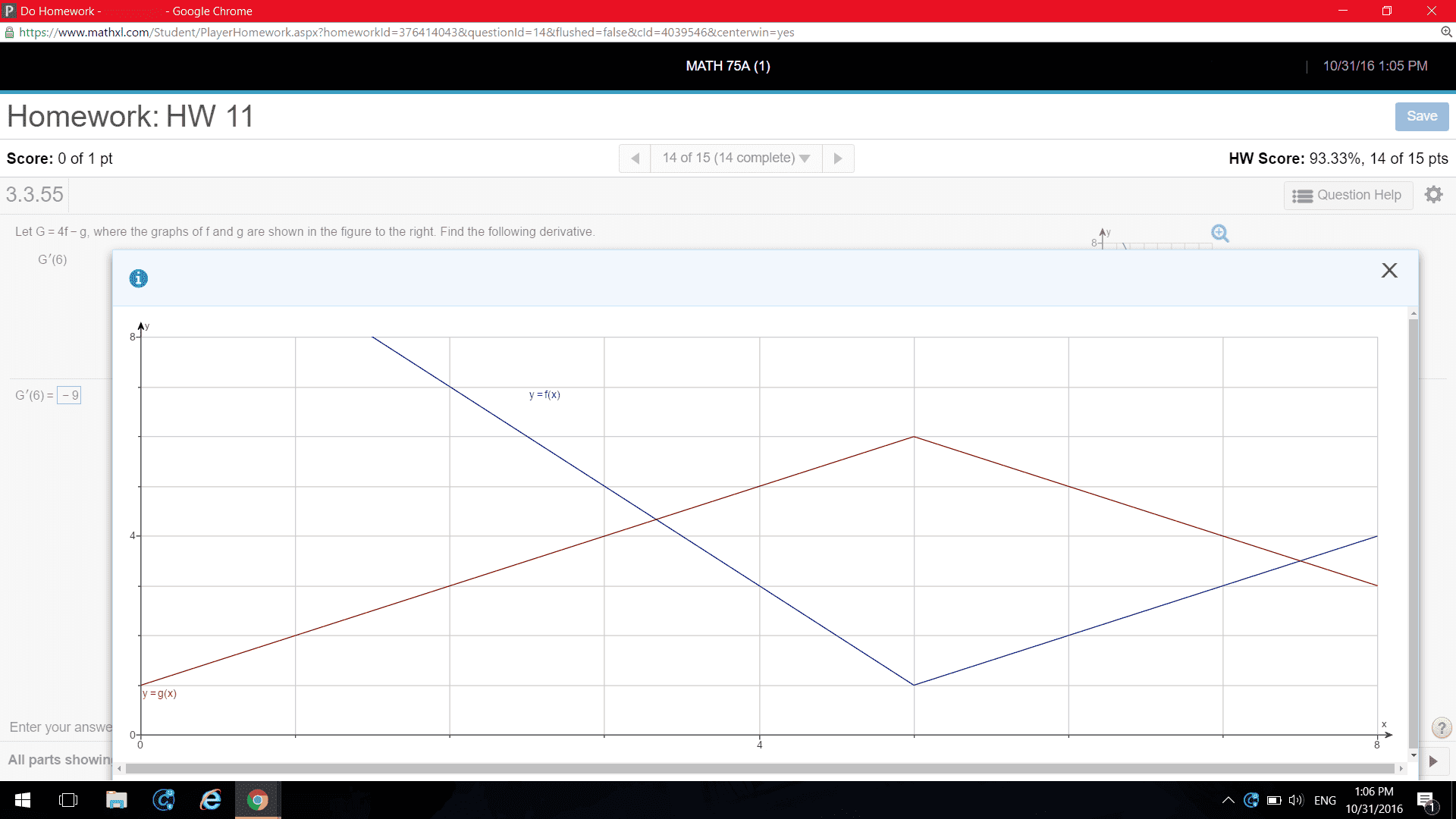Open the question selector dropdown
This screenshot has width=1456, height=819.
click(736, 158)
